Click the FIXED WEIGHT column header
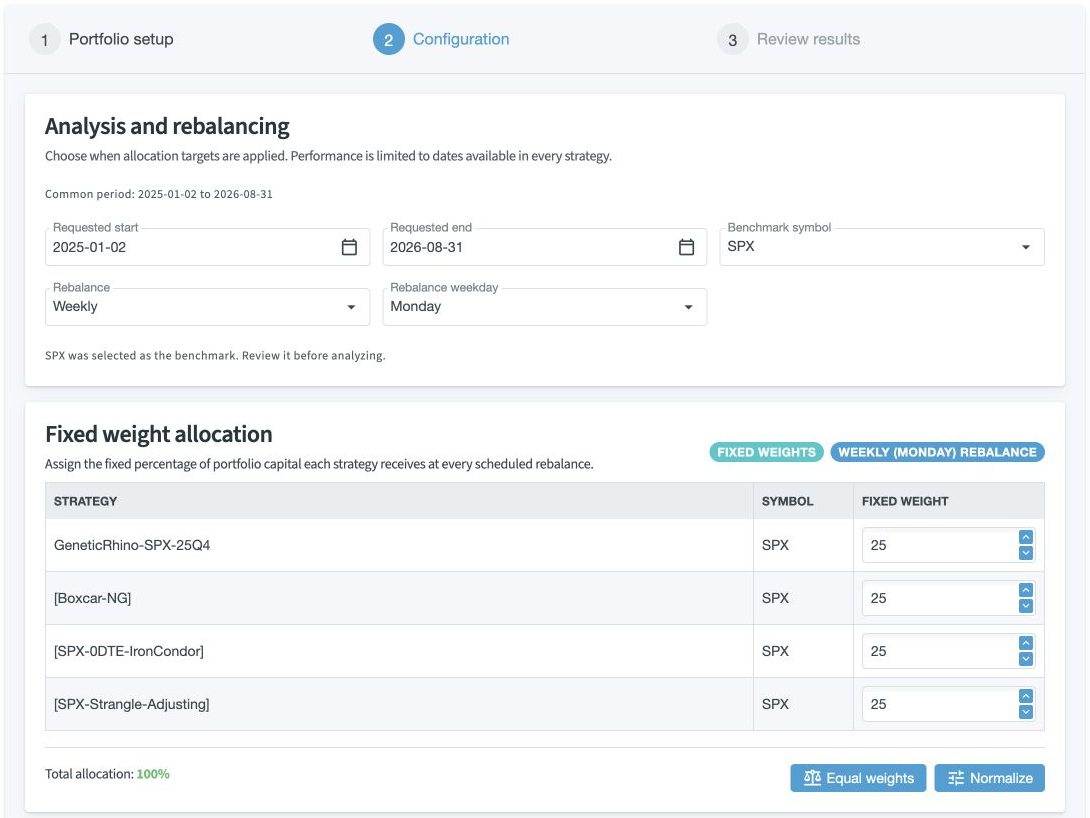This screenshot has width=1090, height=818. [905, 501]
